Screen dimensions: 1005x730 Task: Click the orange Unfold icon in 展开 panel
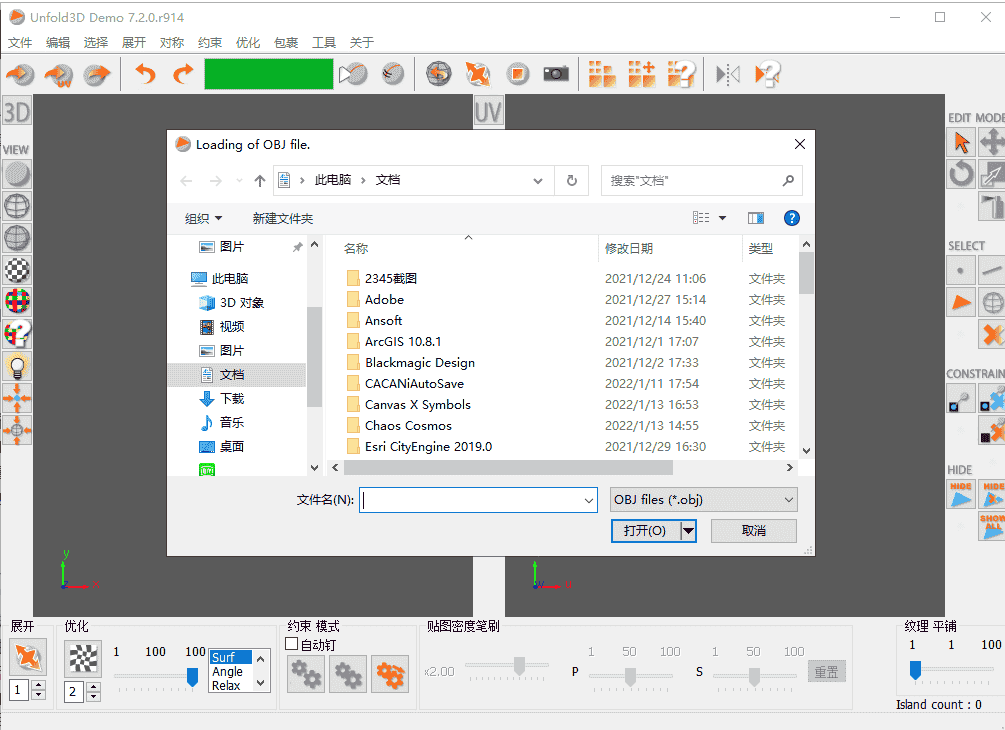click(27, 657)
